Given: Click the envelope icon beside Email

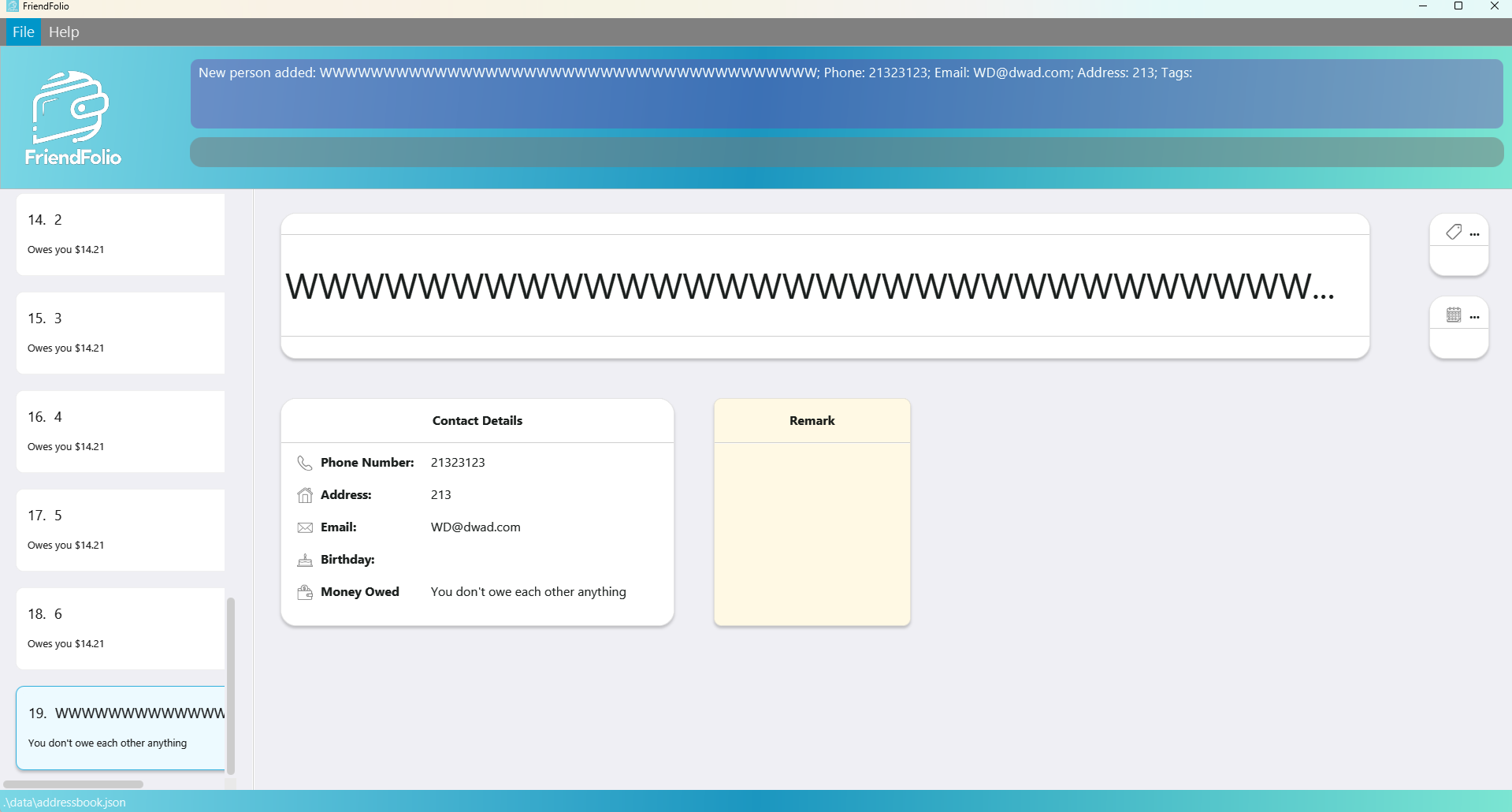Looking at the screenshot, I should pyautogui.click(x=305, y=527).
